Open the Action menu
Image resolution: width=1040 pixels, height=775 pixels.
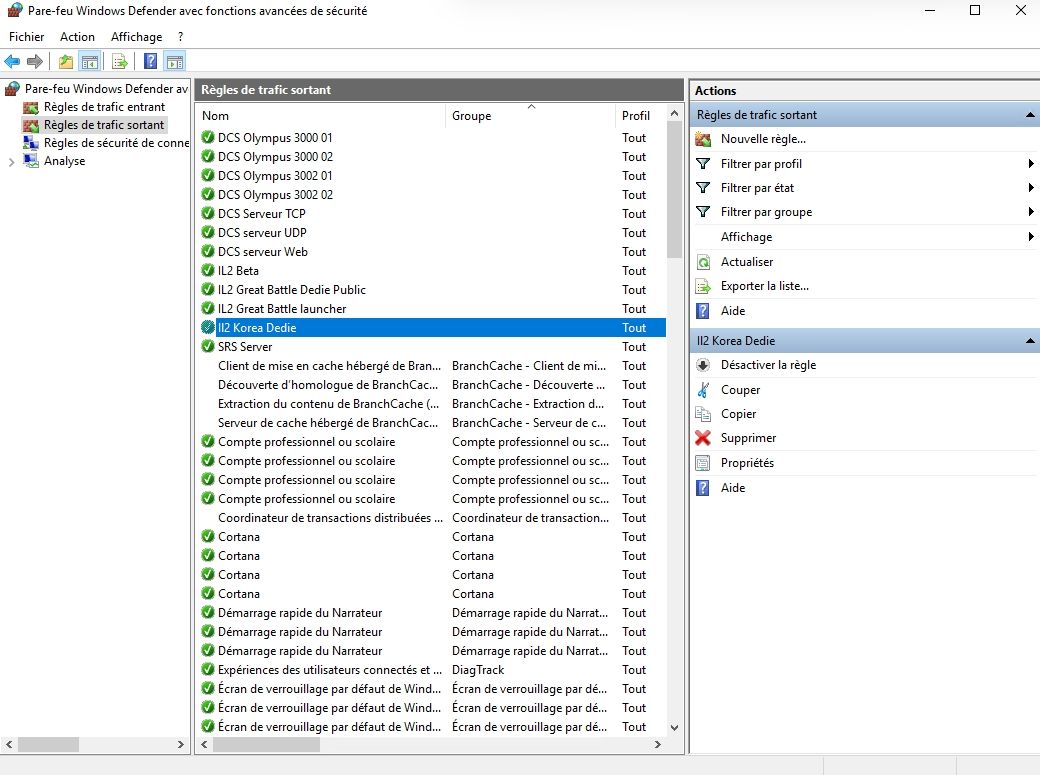pos(77,37)
